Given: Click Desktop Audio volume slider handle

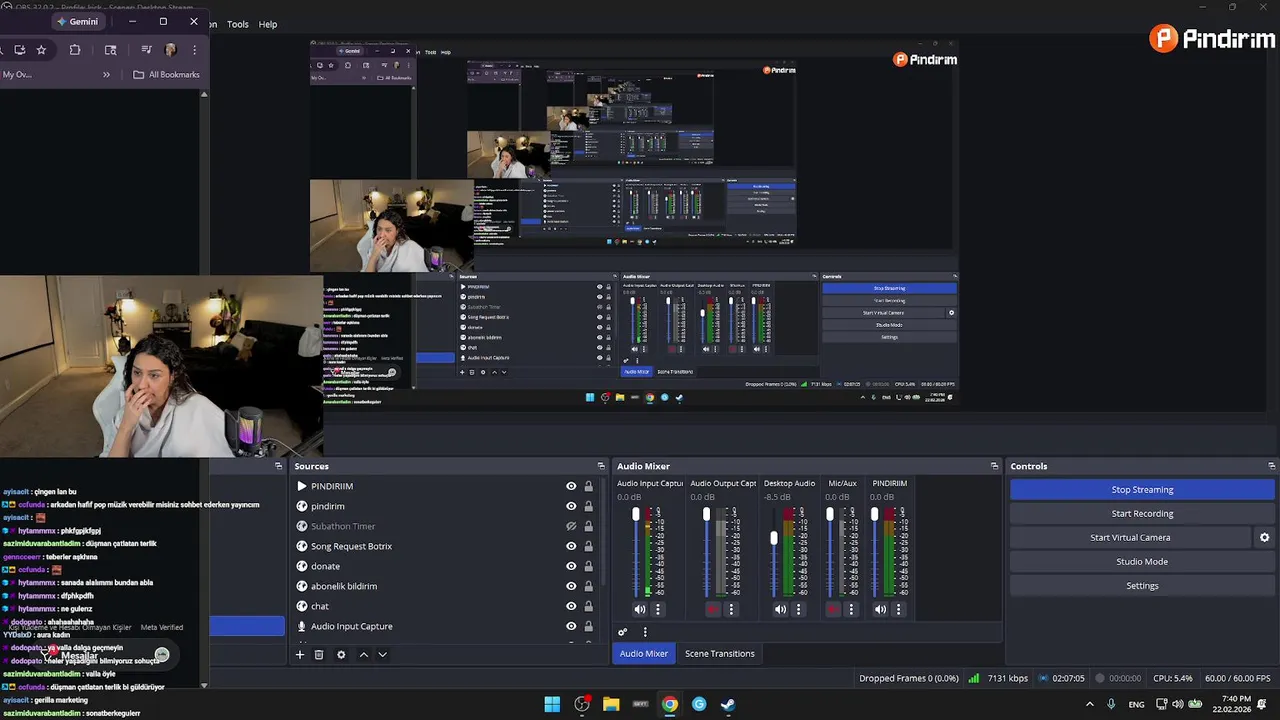Looking at the screenshot, I should point(773,538).
